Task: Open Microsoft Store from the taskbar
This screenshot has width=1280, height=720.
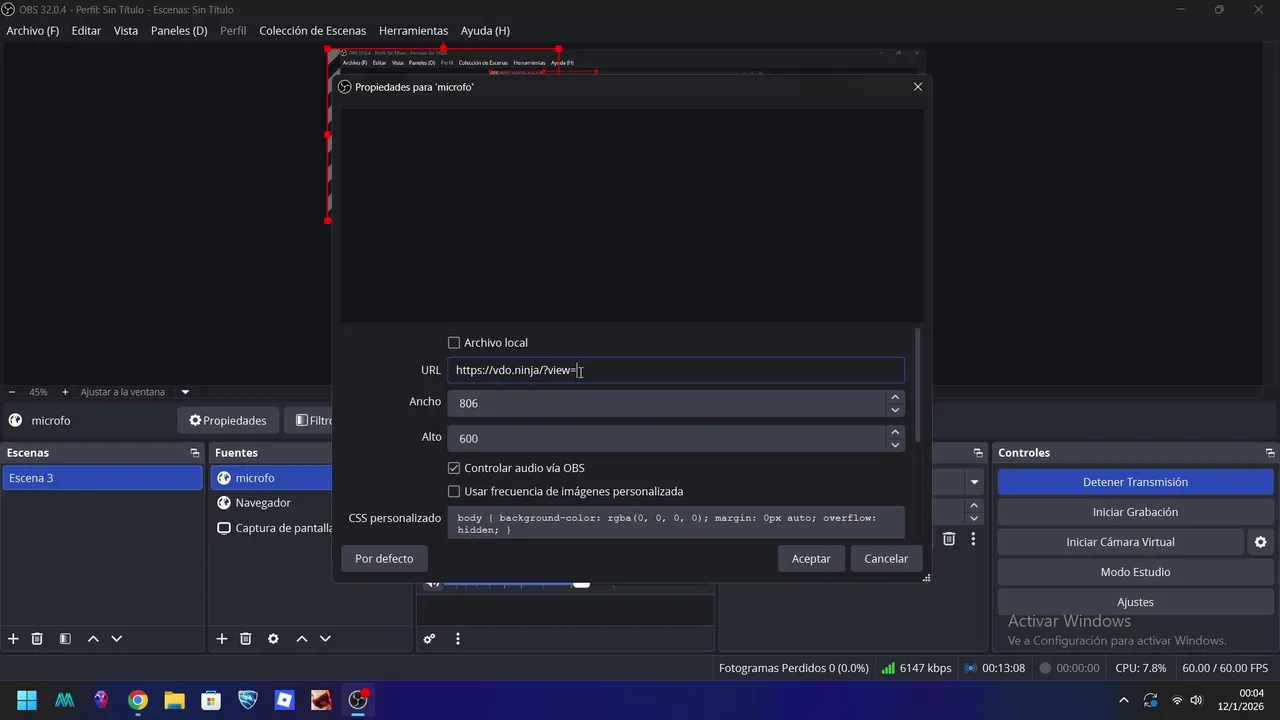Action: [211, 700]
